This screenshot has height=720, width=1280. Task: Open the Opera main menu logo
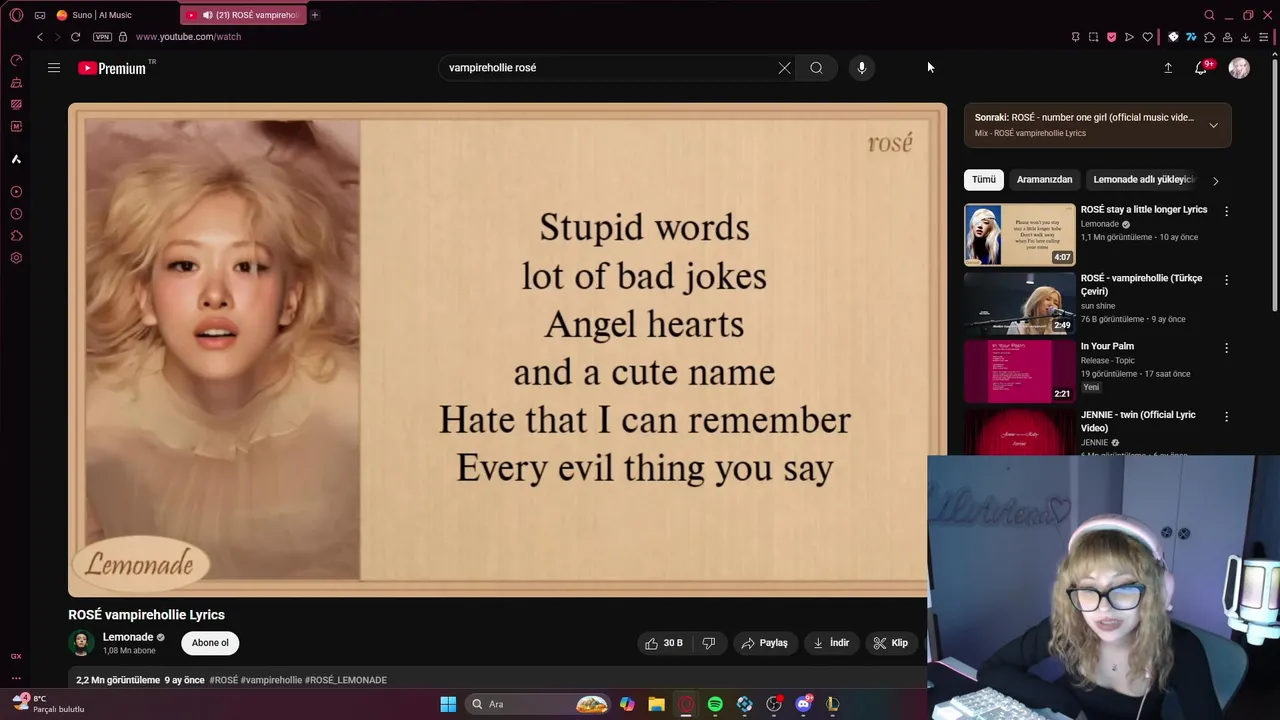(x=16, y=15)
